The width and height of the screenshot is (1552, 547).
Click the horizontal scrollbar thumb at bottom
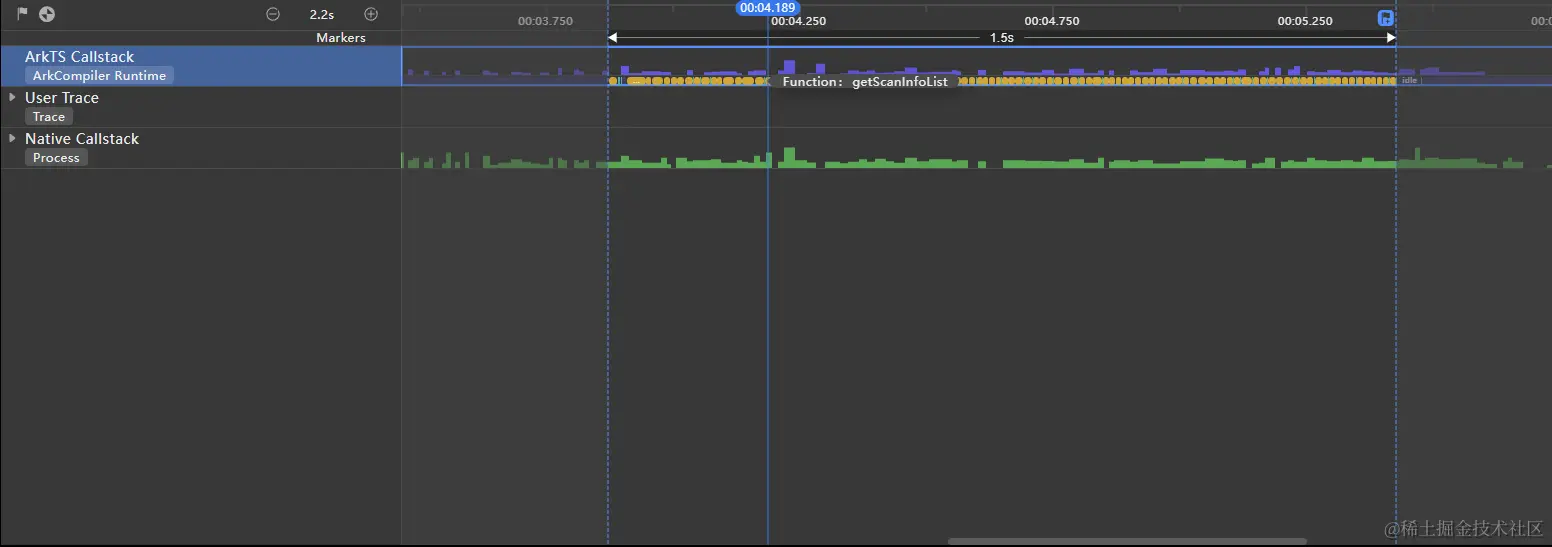[x=1127, y=541]
